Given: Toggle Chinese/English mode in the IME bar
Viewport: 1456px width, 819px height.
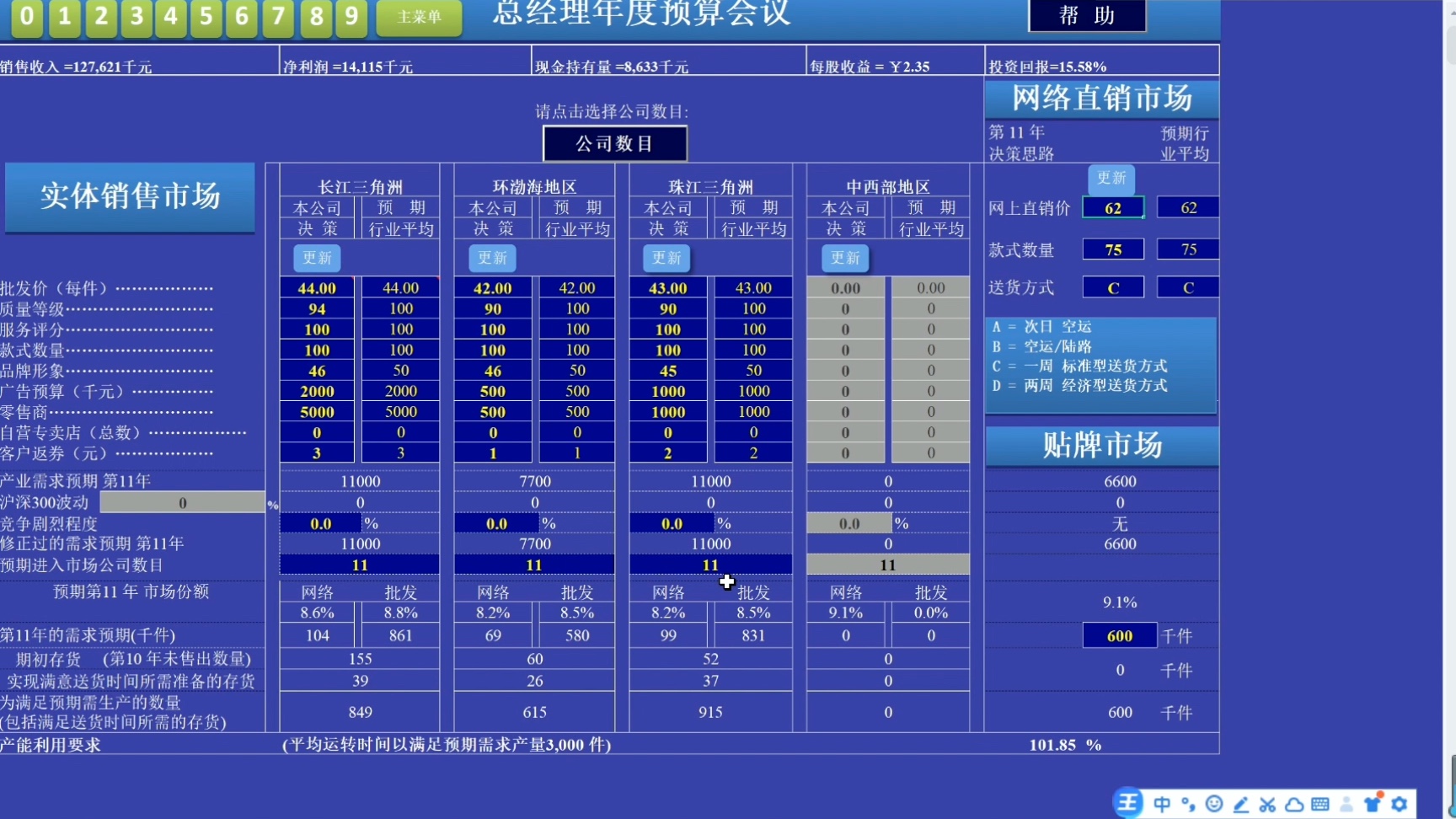Looking at the screenshot, I should click(1162, 804).
